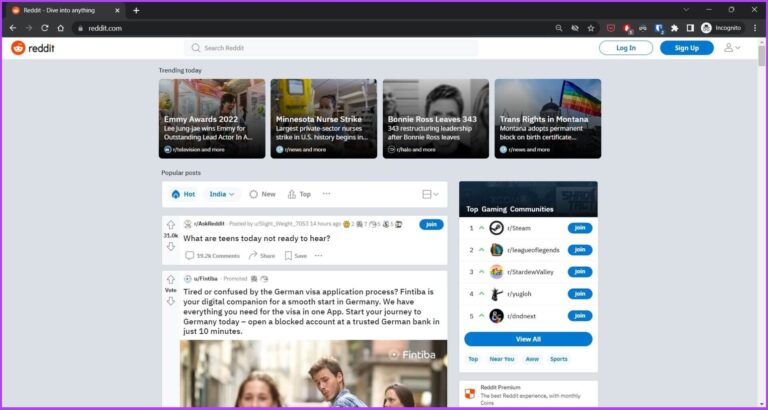
Task: Go back using browser back arrow
Action: (x=13, y=28)
